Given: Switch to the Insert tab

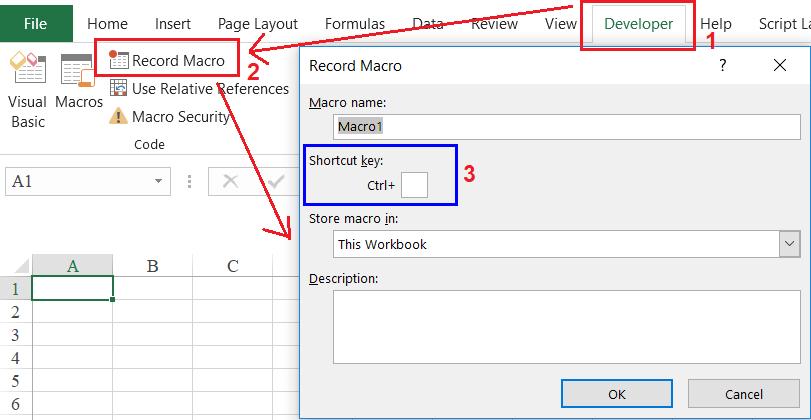Looking at the screenshot, I should (173, 24).
